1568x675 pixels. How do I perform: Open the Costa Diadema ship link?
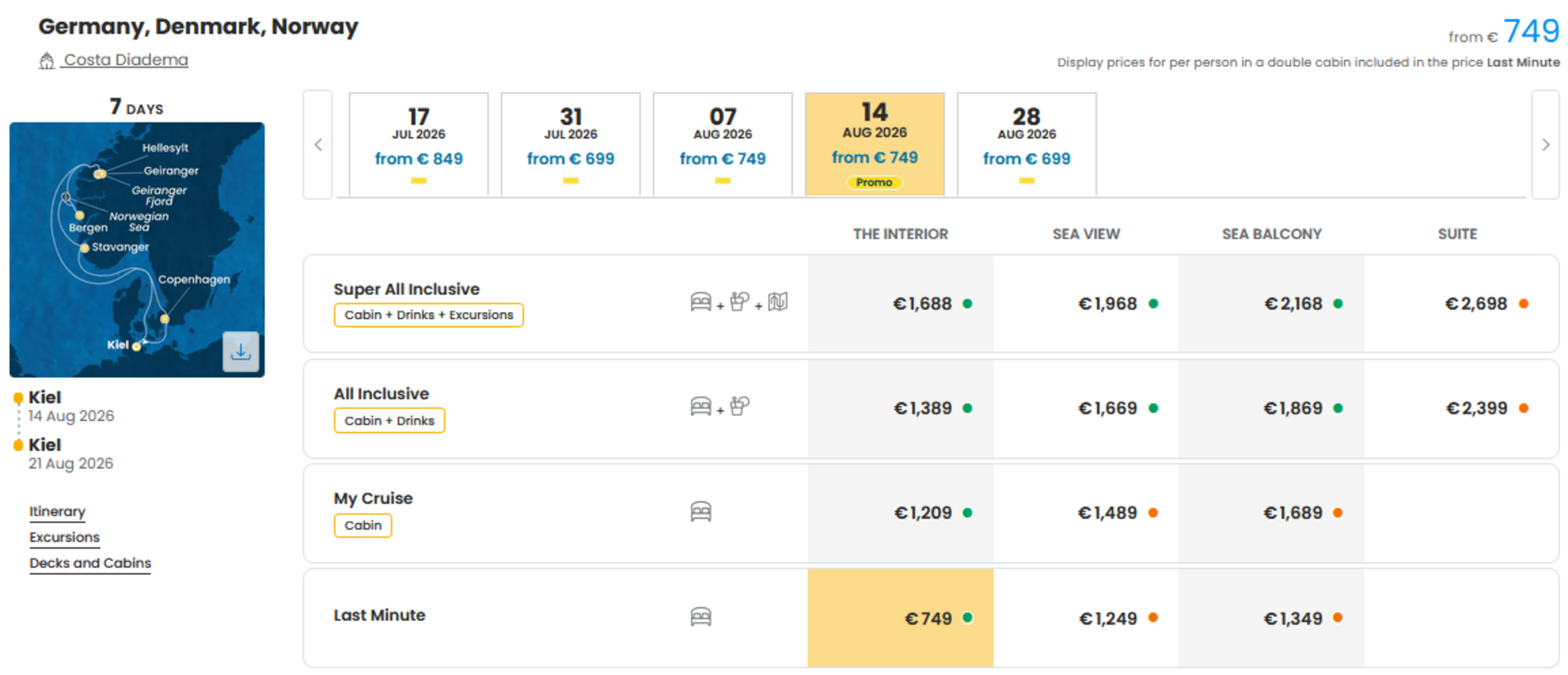(126, 60)
